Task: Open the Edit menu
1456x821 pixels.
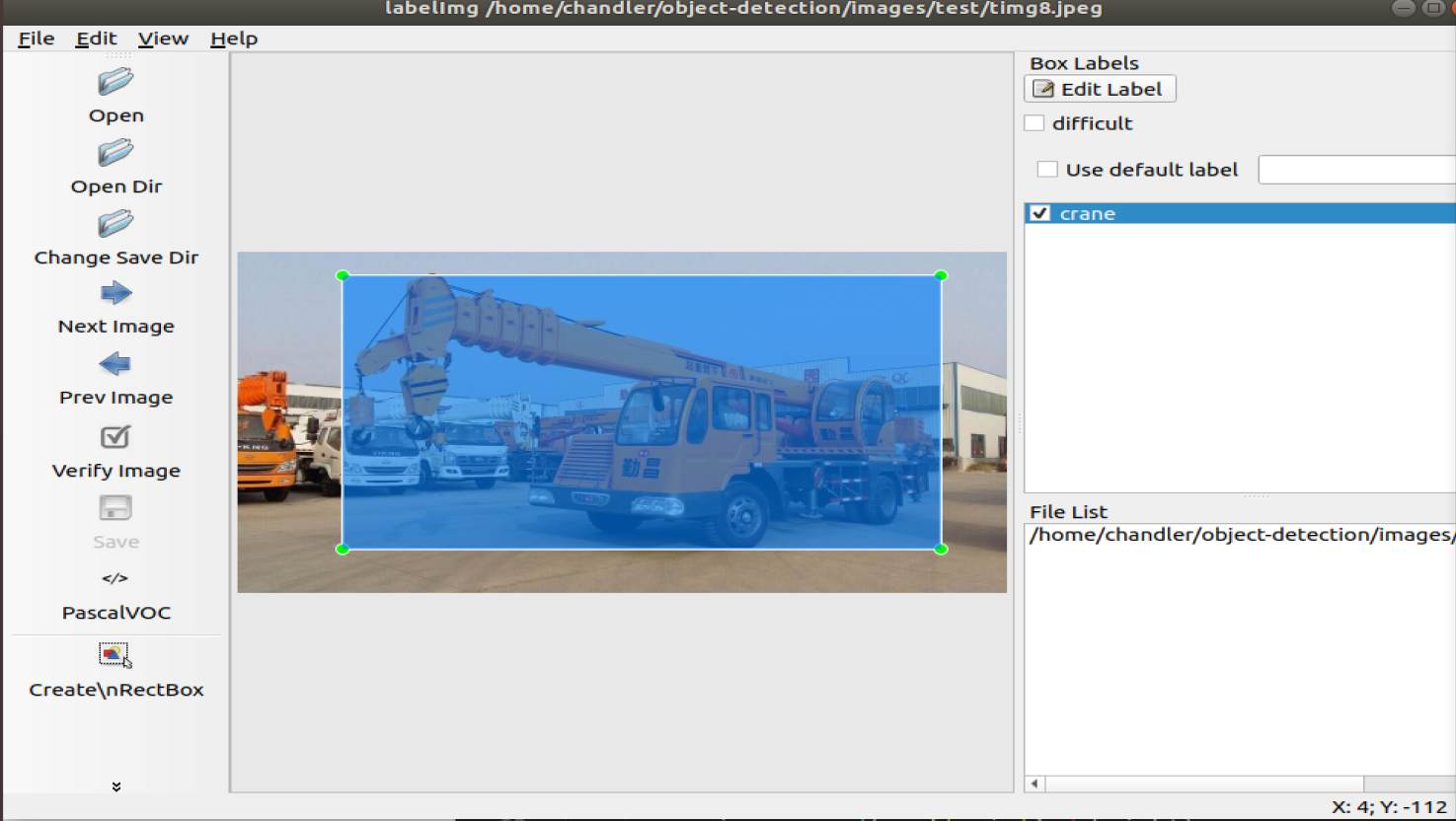Action: click(97, 38)
